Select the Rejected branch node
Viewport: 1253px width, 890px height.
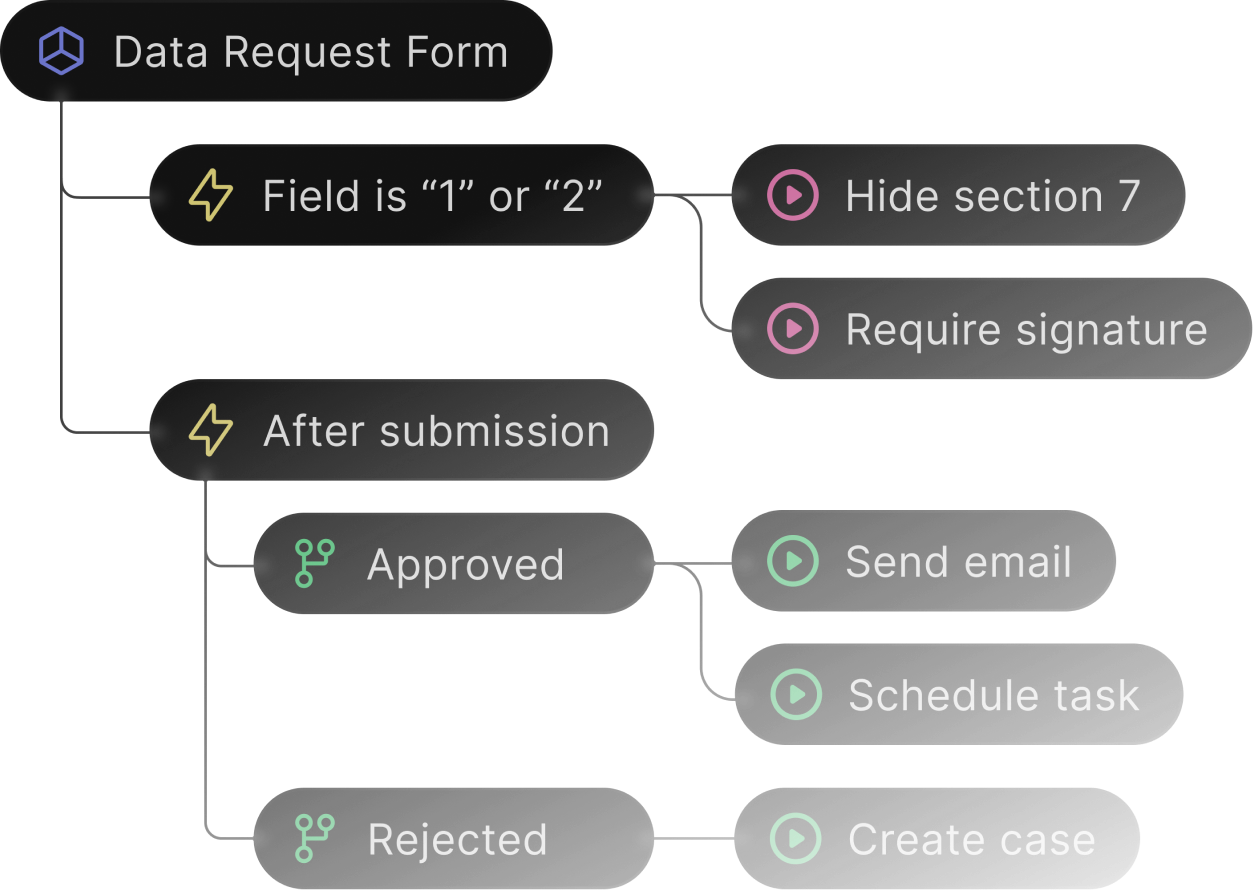point(458,839)
